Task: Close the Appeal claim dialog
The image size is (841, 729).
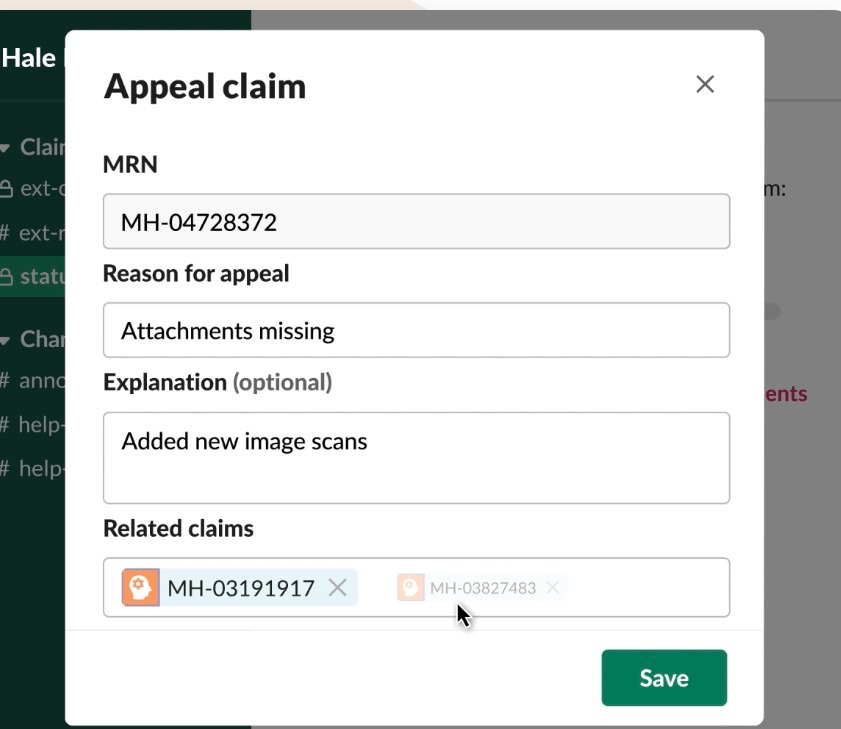Action: (x=705, y=85)
